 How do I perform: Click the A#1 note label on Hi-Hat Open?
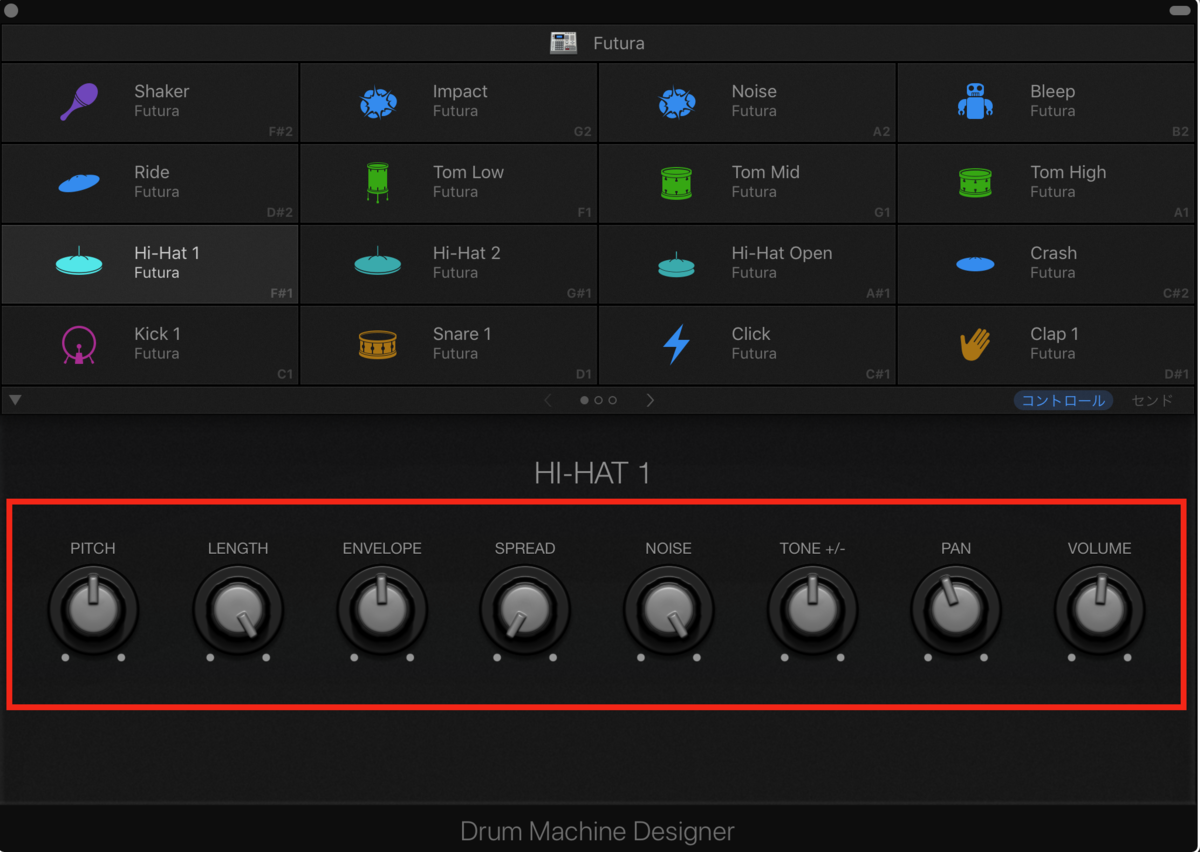point(878,294)
